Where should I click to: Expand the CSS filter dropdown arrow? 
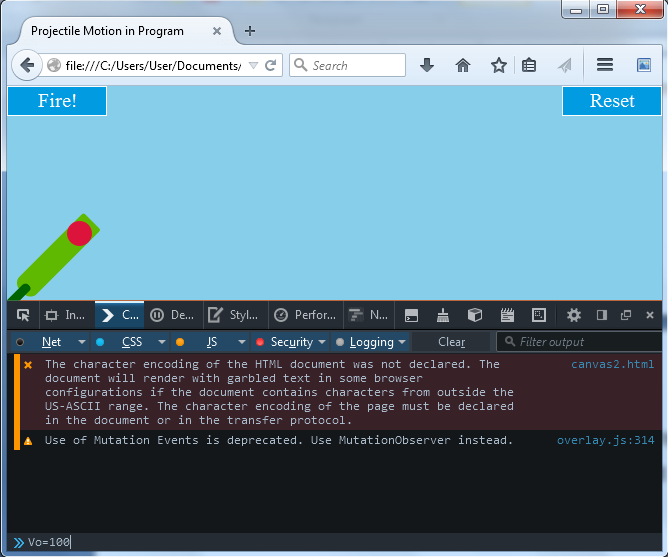(162, 342)
